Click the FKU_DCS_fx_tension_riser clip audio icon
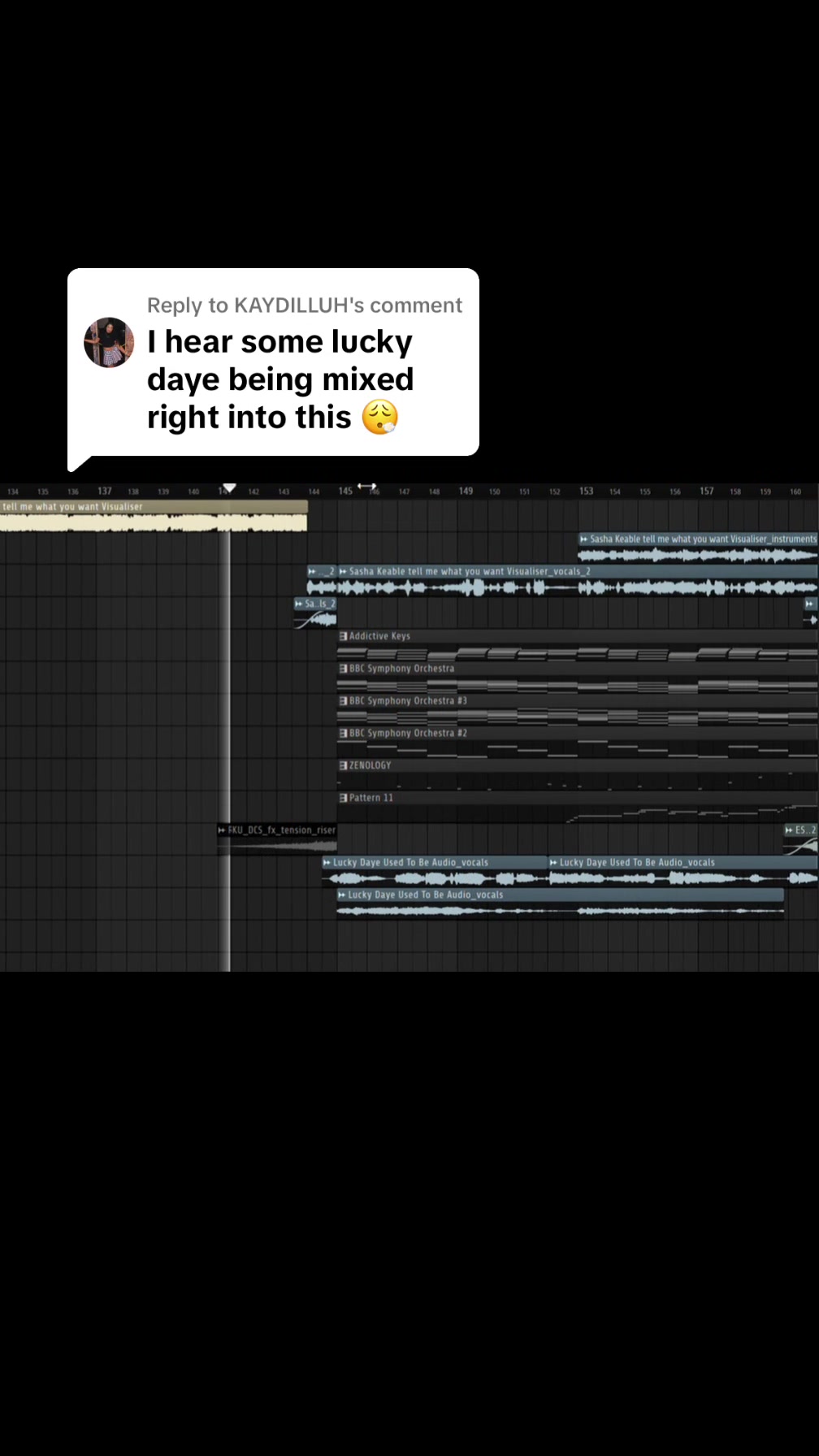819x1456 pixels. click(x=222, y=830)
